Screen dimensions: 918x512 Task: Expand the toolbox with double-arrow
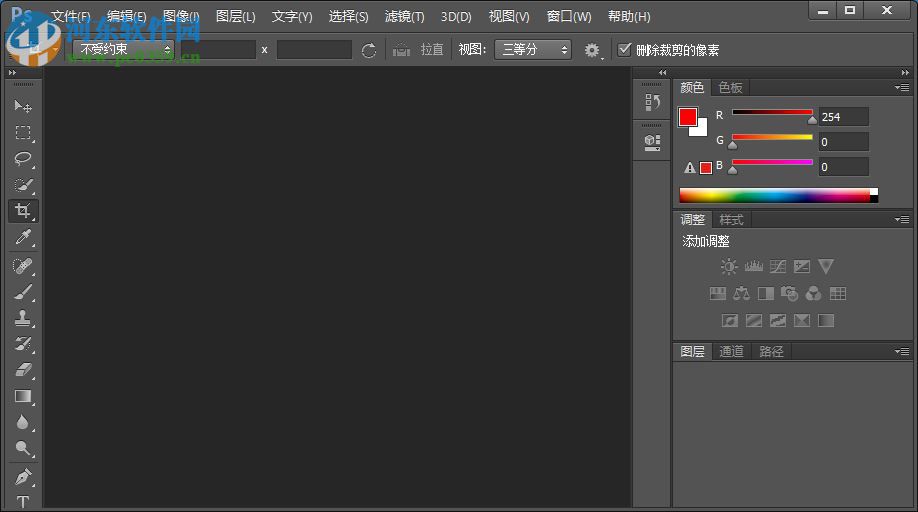pyautogui.click(x=12, y=73)
